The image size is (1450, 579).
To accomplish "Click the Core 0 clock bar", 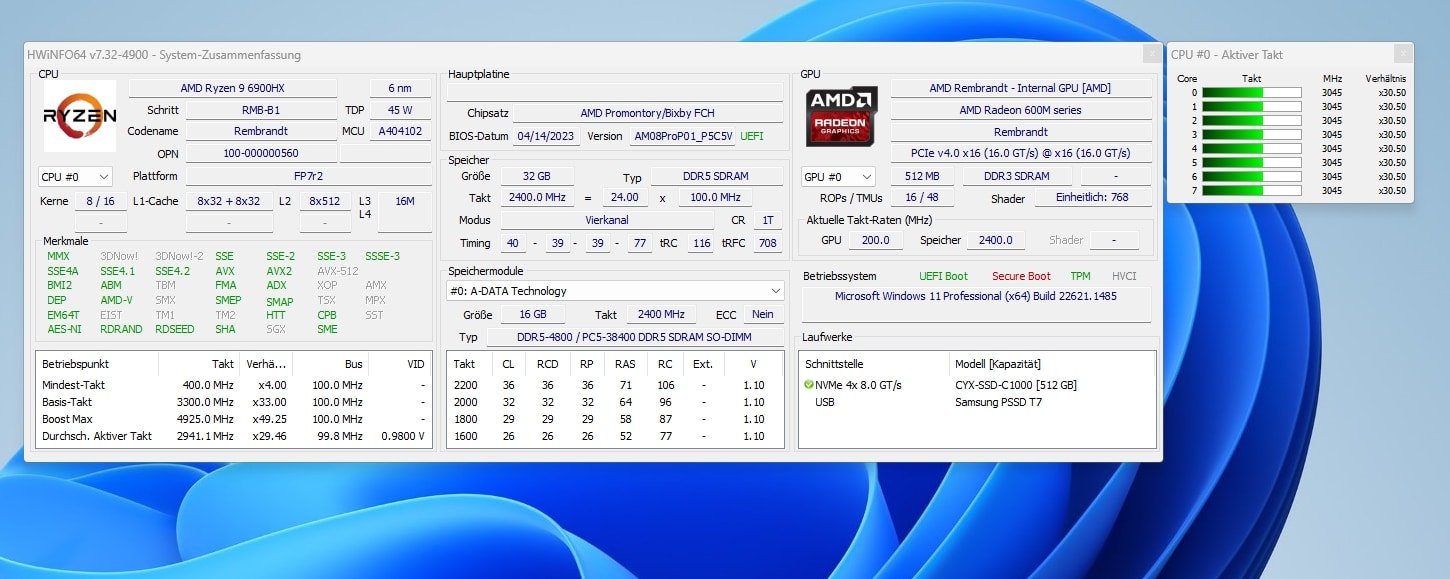I will point(1251,93).
